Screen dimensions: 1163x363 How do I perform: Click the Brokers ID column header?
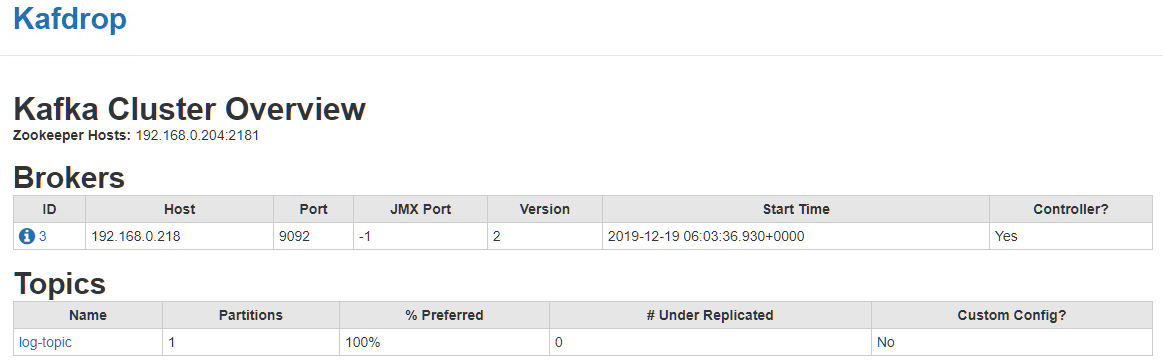[50, 209]
